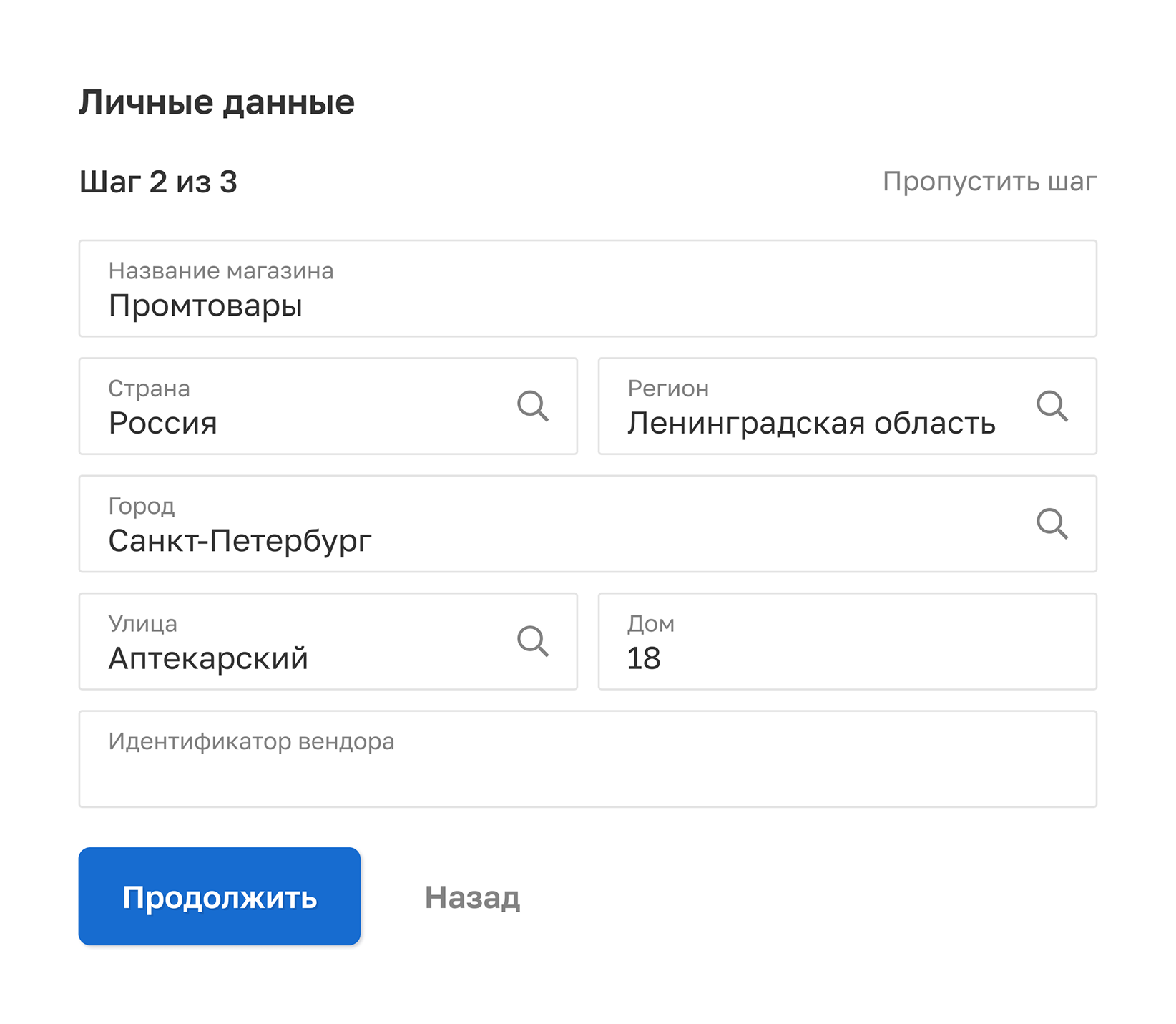Click the house number 18 value

click(x=644, y=658)
